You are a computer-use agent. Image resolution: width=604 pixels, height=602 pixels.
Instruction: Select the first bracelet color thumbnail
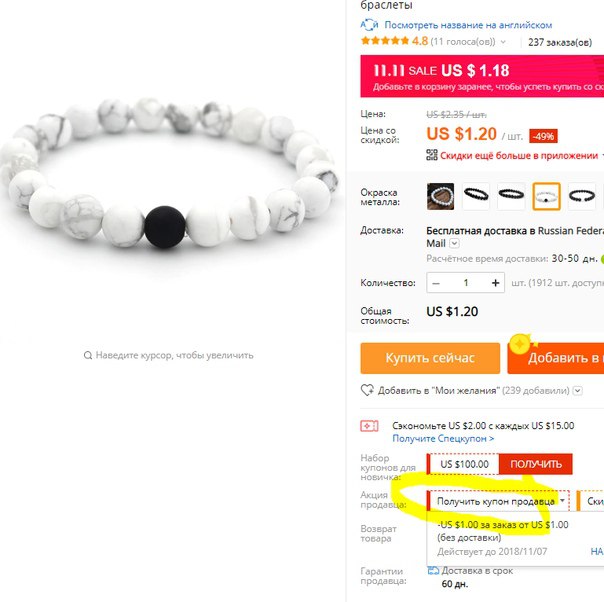coord(440,196)
